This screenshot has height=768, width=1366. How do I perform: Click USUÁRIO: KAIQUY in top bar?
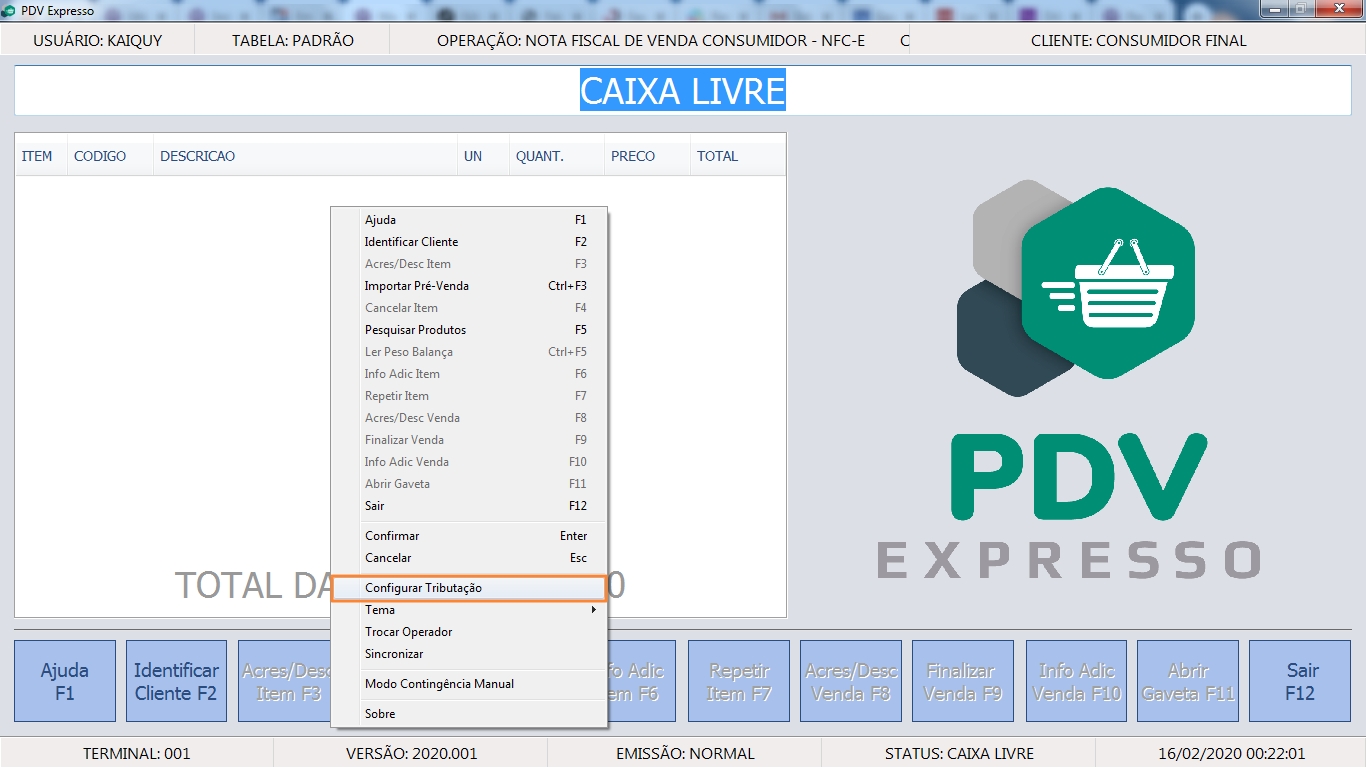click(x=98, y=41)
